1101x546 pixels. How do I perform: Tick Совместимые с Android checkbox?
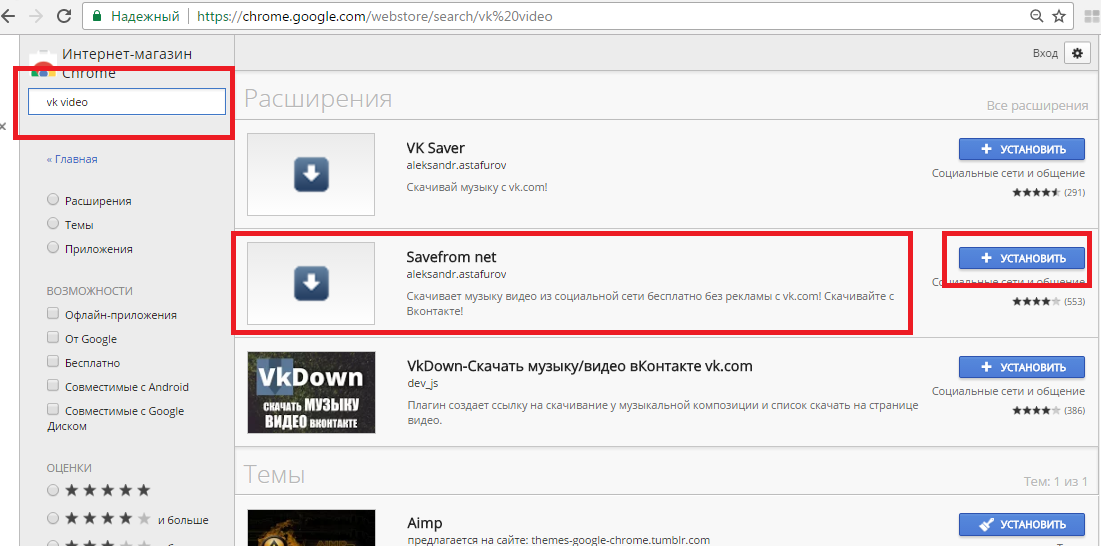[x=53, y=385]
